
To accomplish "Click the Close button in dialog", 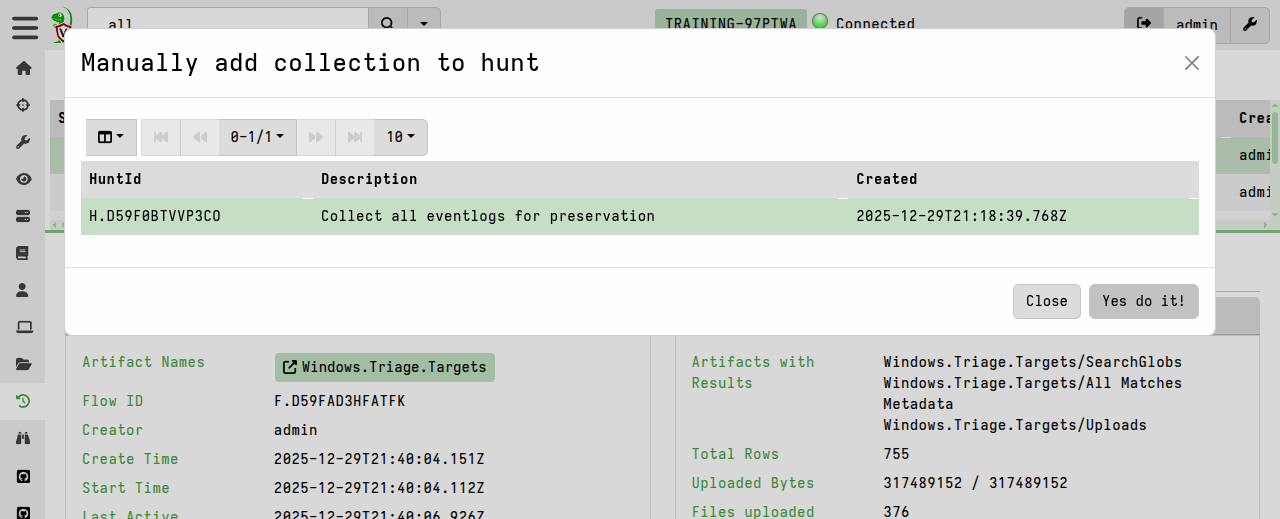I will pos(1046,301).
